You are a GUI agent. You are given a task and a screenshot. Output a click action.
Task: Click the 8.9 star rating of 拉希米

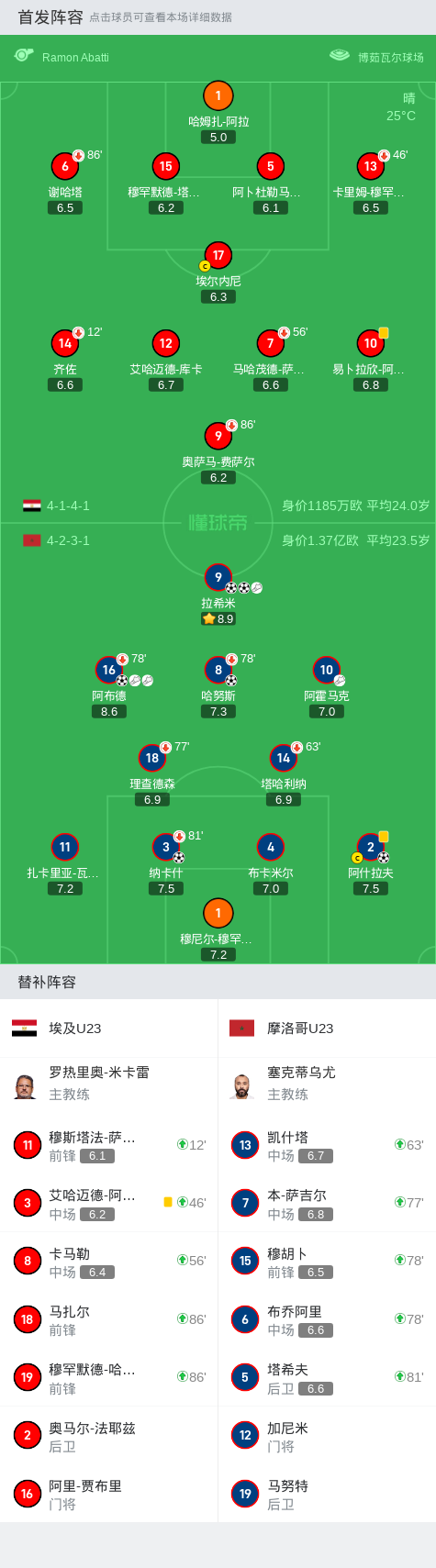coord(218,619)
